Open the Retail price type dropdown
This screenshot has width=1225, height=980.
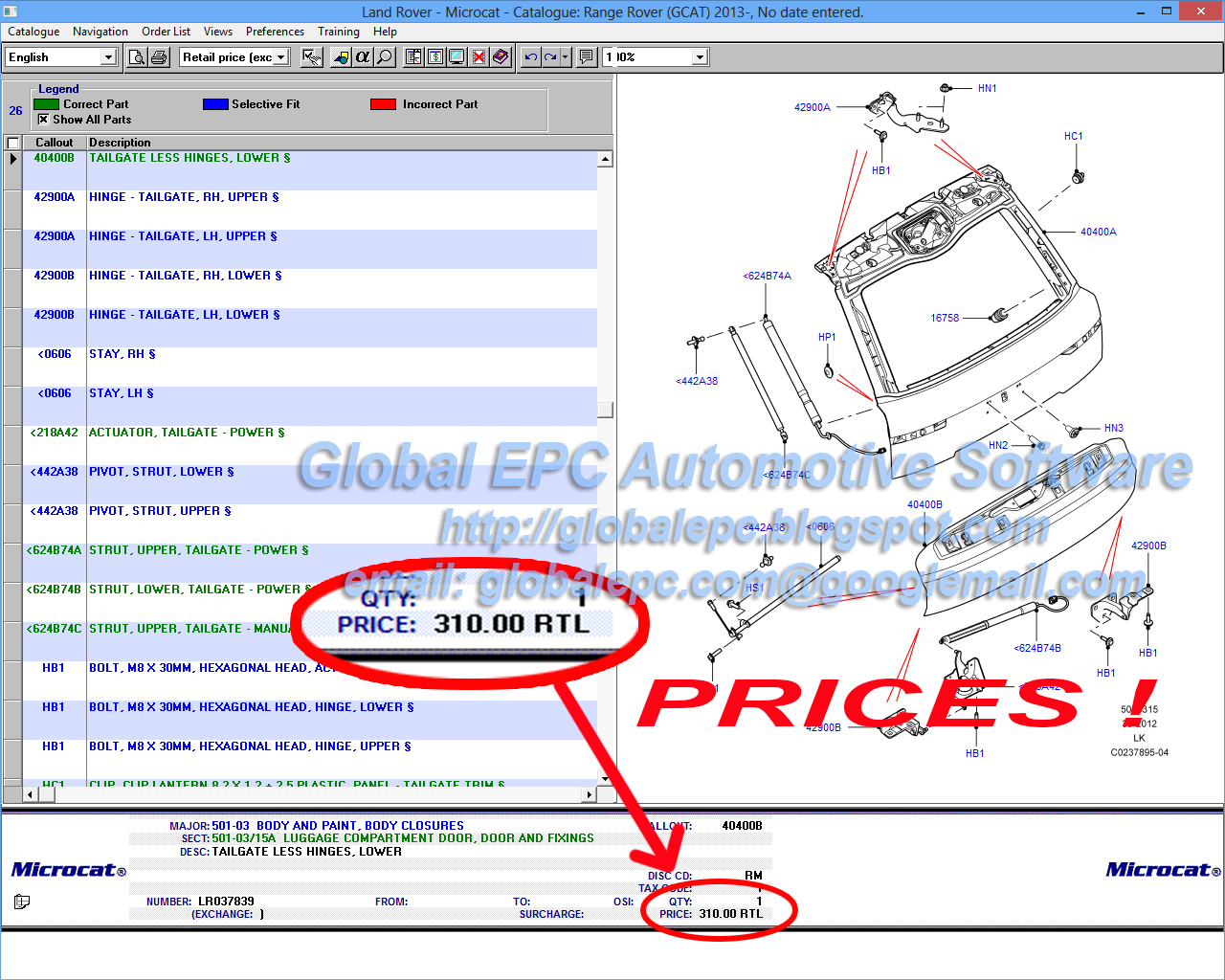tap(281, 57)
